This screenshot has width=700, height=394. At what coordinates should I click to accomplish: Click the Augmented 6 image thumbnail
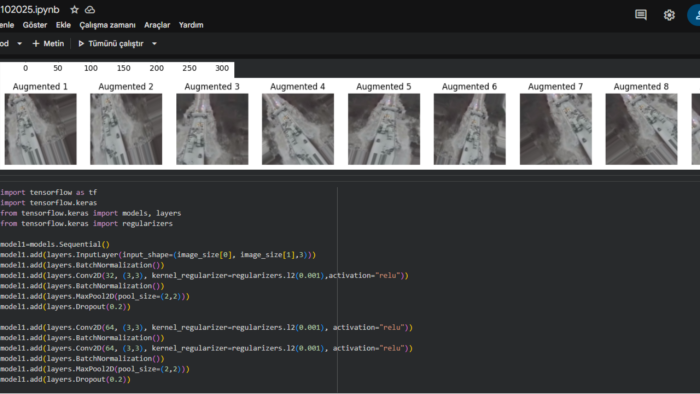470,129
